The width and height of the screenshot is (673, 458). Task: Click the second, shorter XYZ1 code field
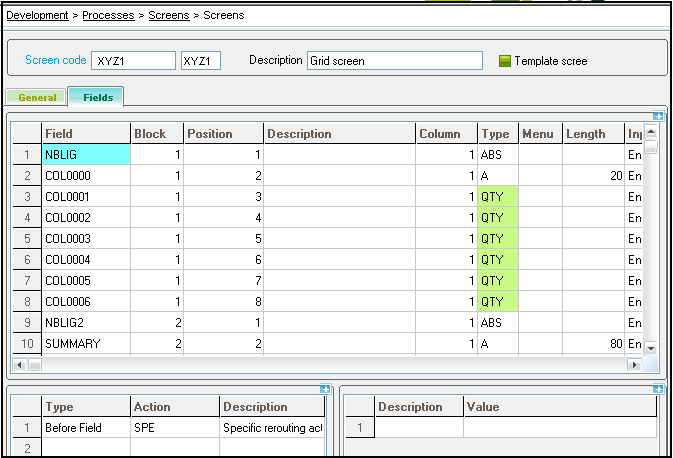200,61
